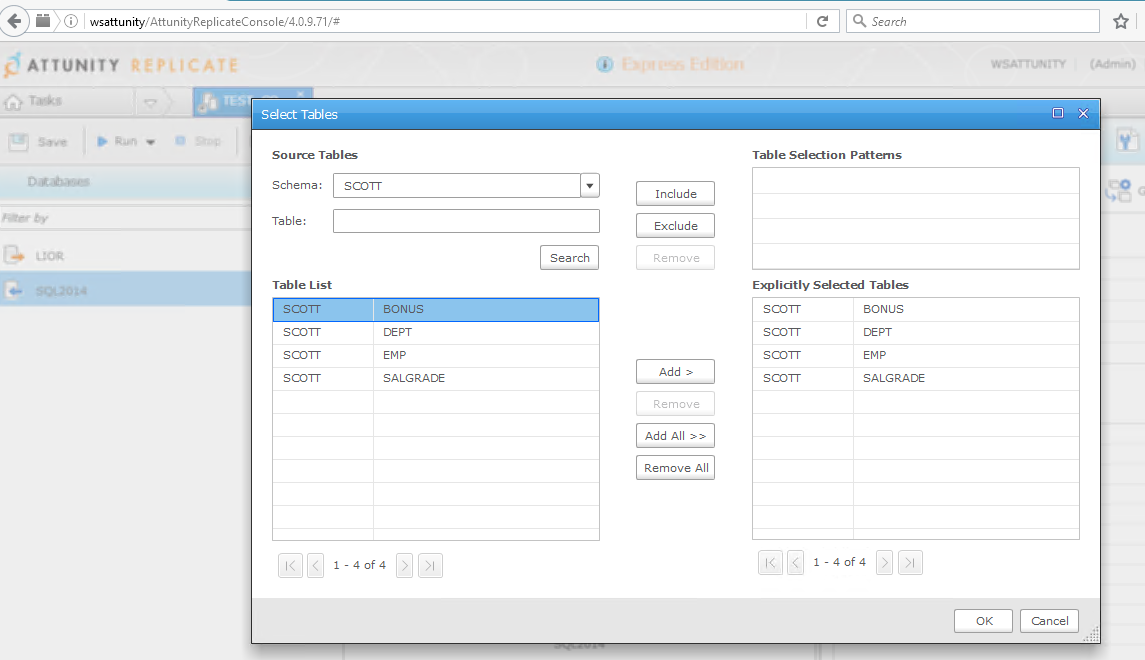1145x660 pixels.
Task: Go to last page of Explicitly Selected Tables
Action: [910, 563]
